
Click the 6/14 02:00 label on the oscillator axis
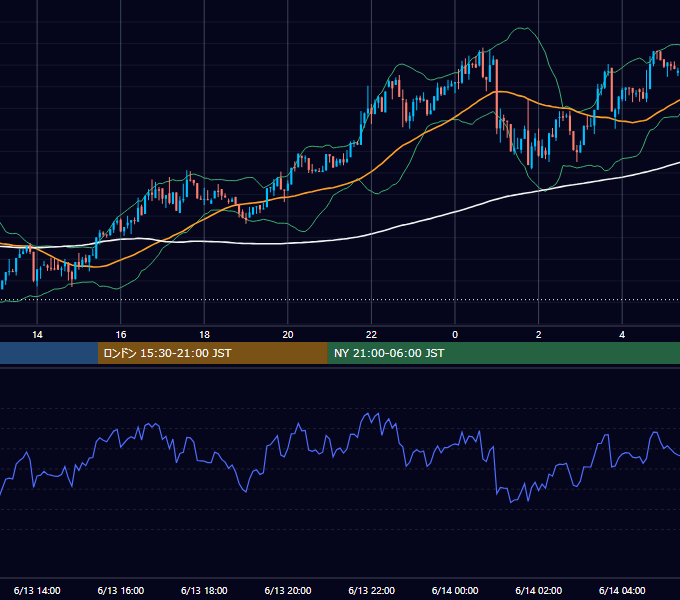tap(539, 590)
